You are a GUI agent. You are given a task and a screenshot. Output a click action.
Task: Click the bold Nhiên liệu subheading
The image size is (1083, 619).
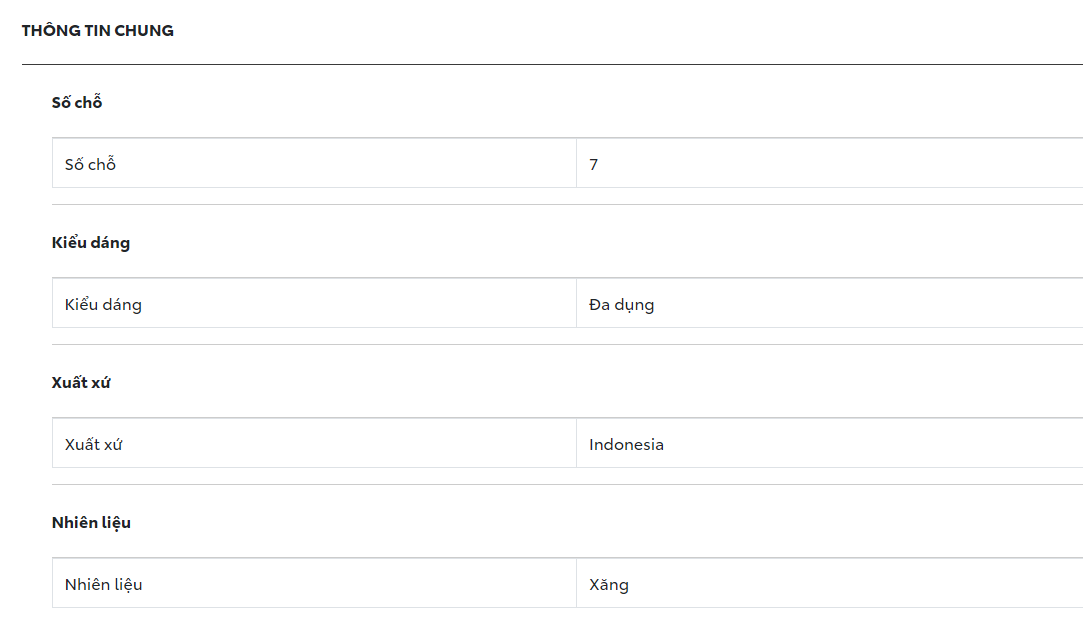[91, 523]
